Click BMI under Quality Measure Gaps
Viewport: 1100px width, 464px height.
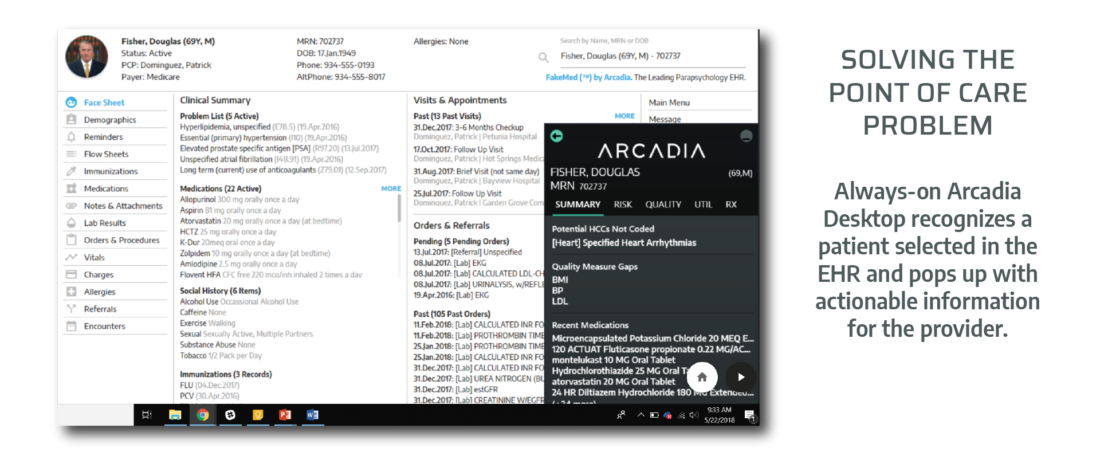pos(560,279)
